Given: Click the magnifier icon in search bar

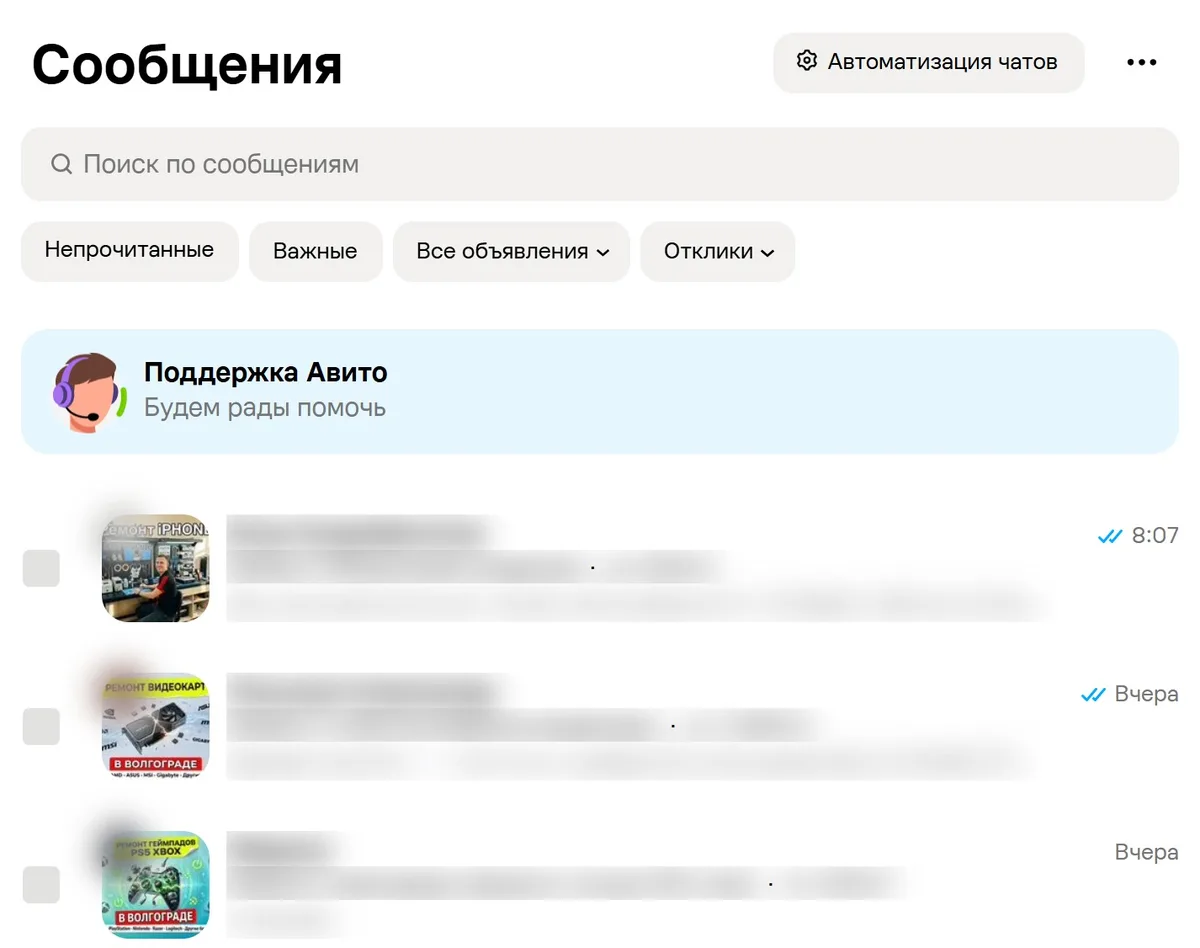Looking at the screenshot, I should click(x=61, y=164).
